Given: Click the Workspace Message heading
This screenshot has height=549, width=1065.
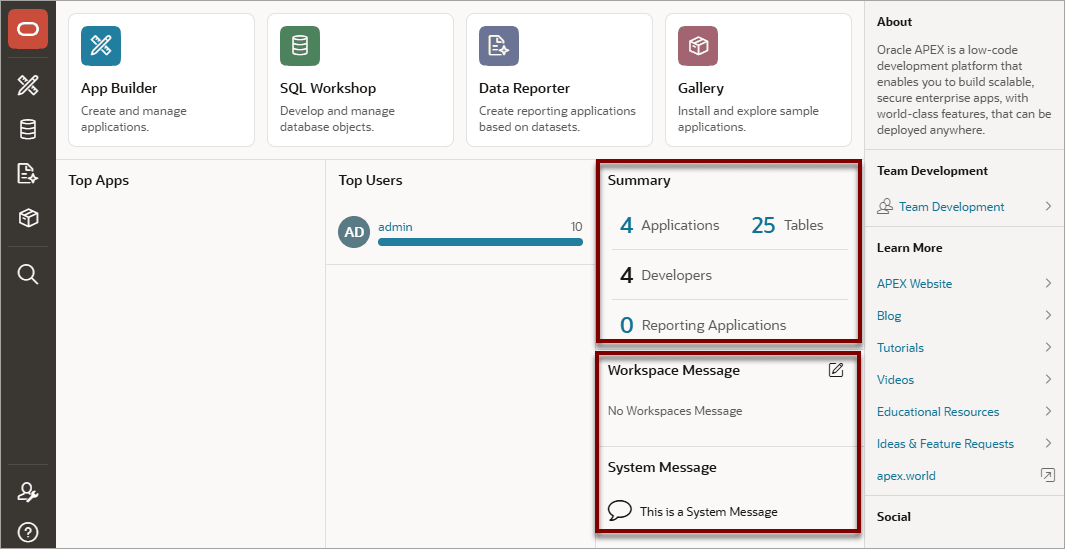Looking at the screenshot, I should [674, 370].
